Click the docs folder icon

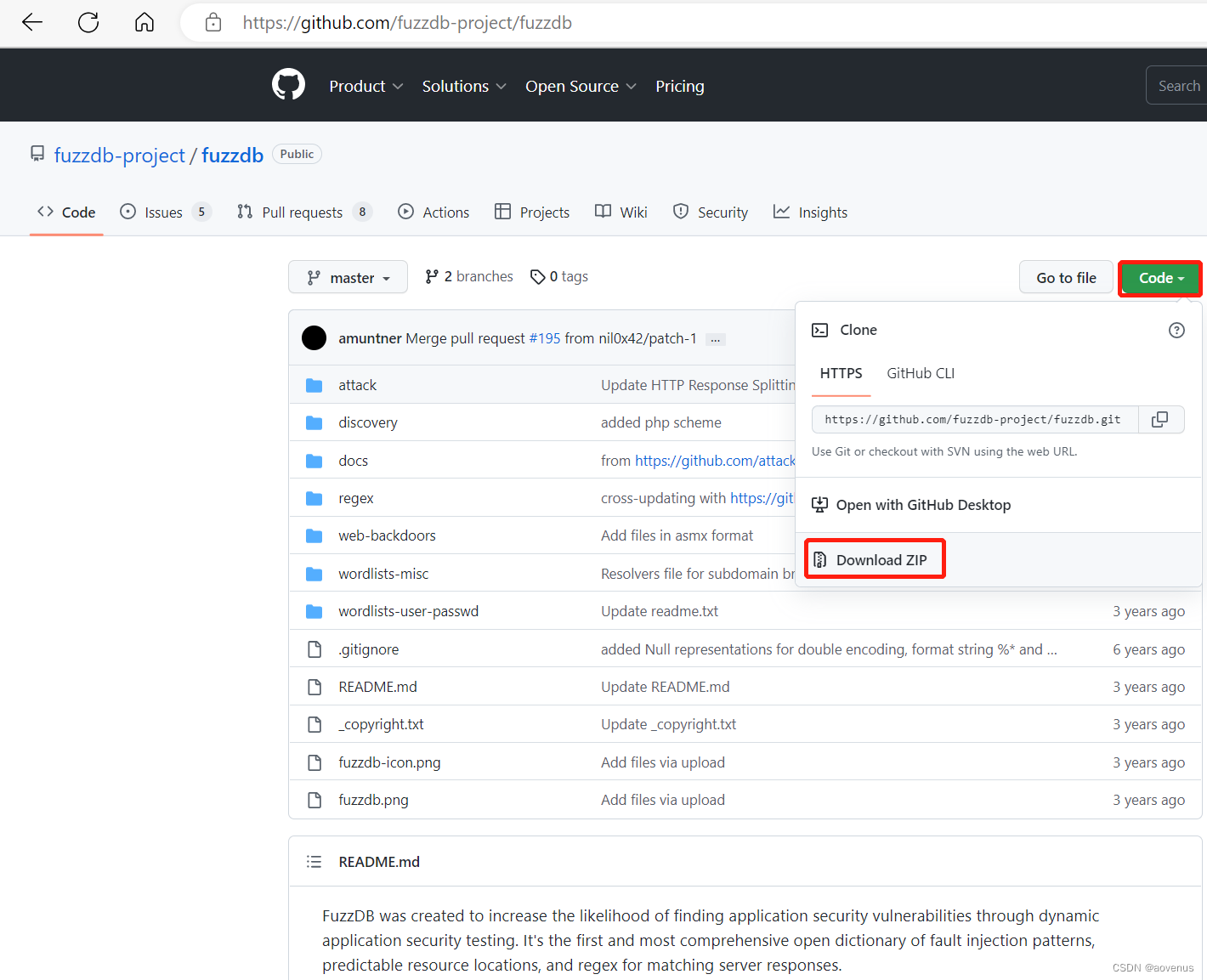click(314, 461)
